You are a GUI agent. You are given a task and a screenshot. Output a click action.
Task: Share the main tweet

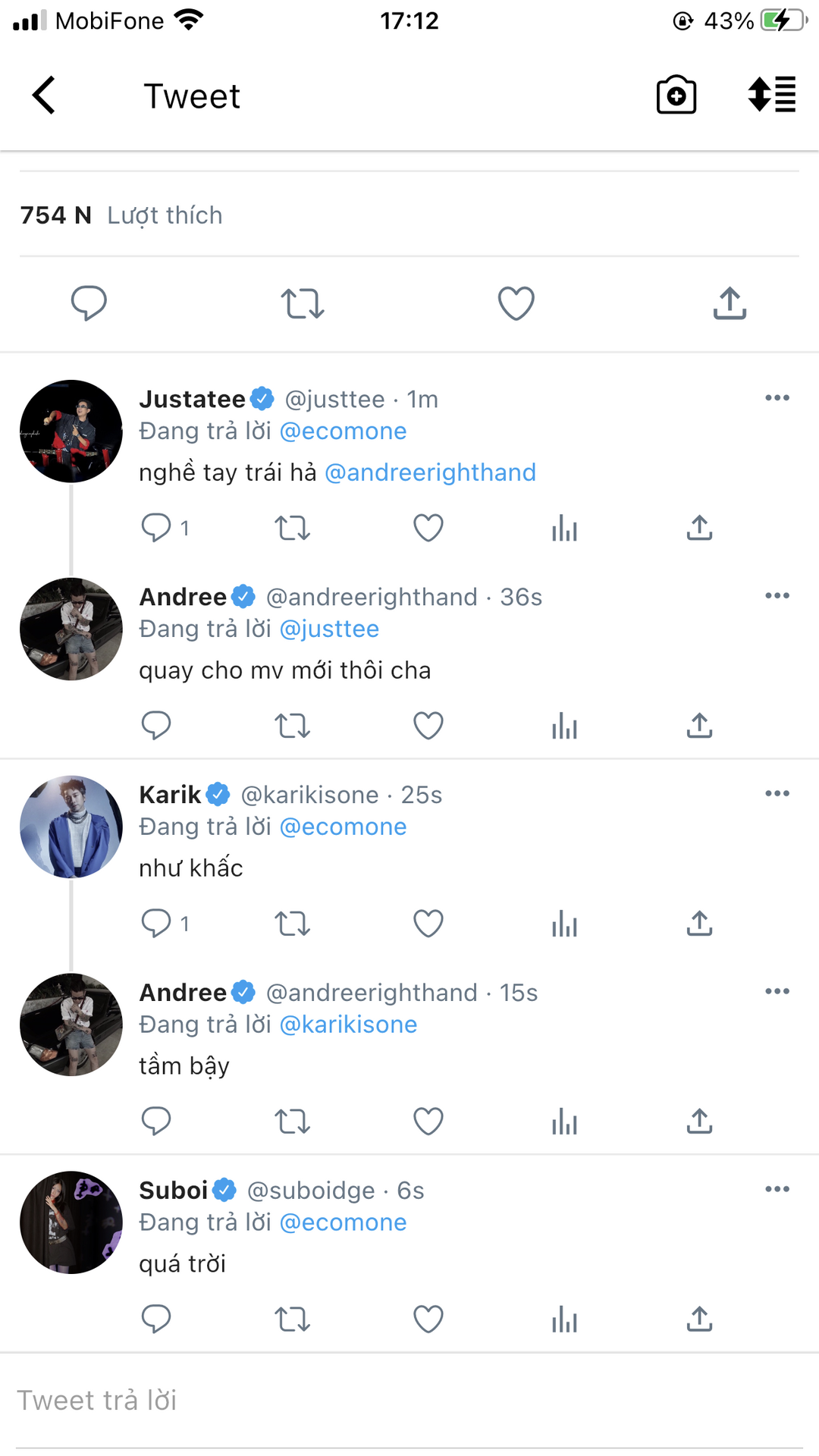click(x=730, y=303)
